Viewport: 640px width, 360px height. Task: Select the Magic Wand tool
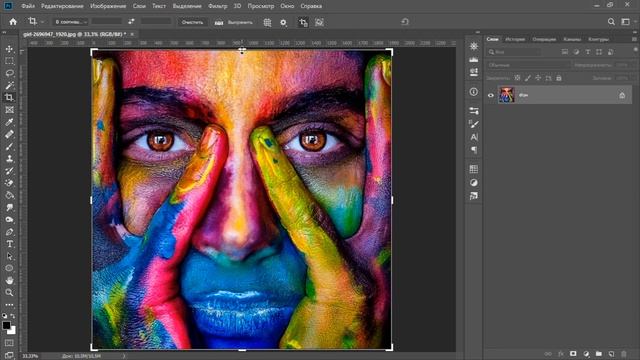click(9, 86)
